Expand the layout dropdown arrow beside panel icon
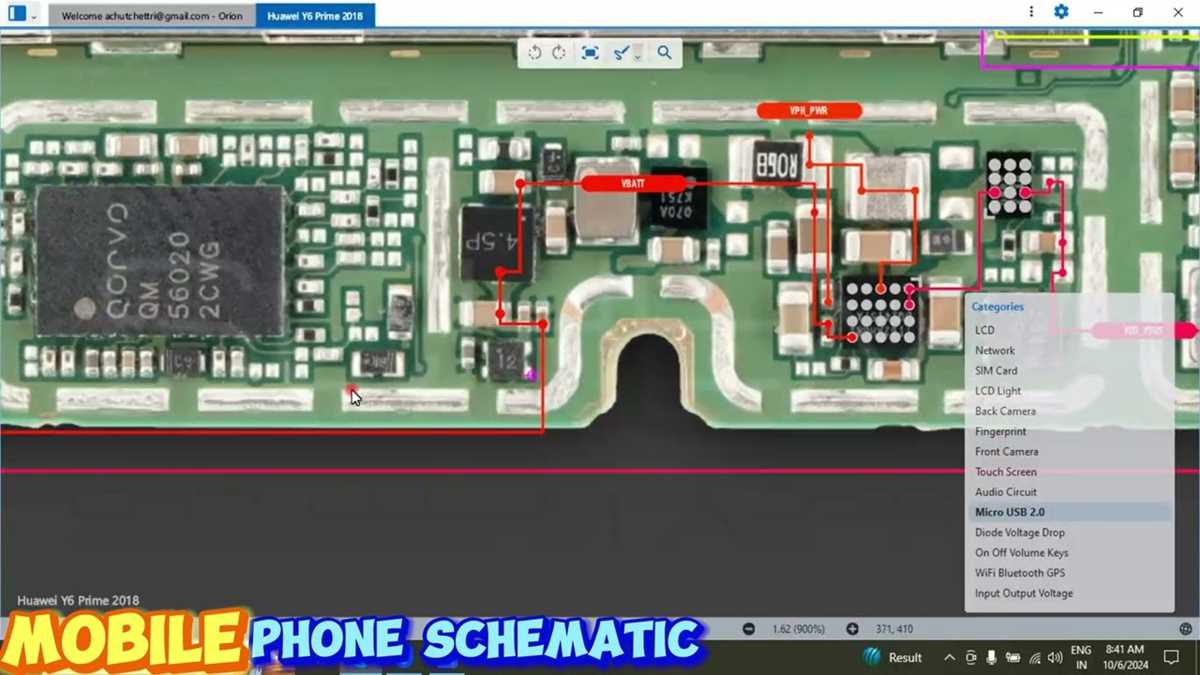The width and height of the screenshot is (1200, 675). (x=34, y=16)
